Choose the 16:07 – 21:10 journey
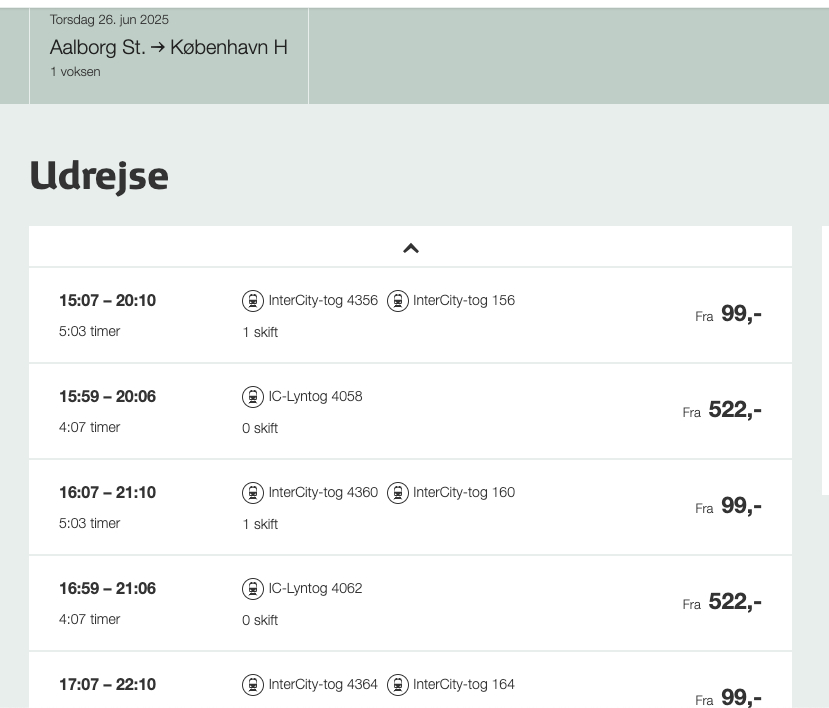 108,493
